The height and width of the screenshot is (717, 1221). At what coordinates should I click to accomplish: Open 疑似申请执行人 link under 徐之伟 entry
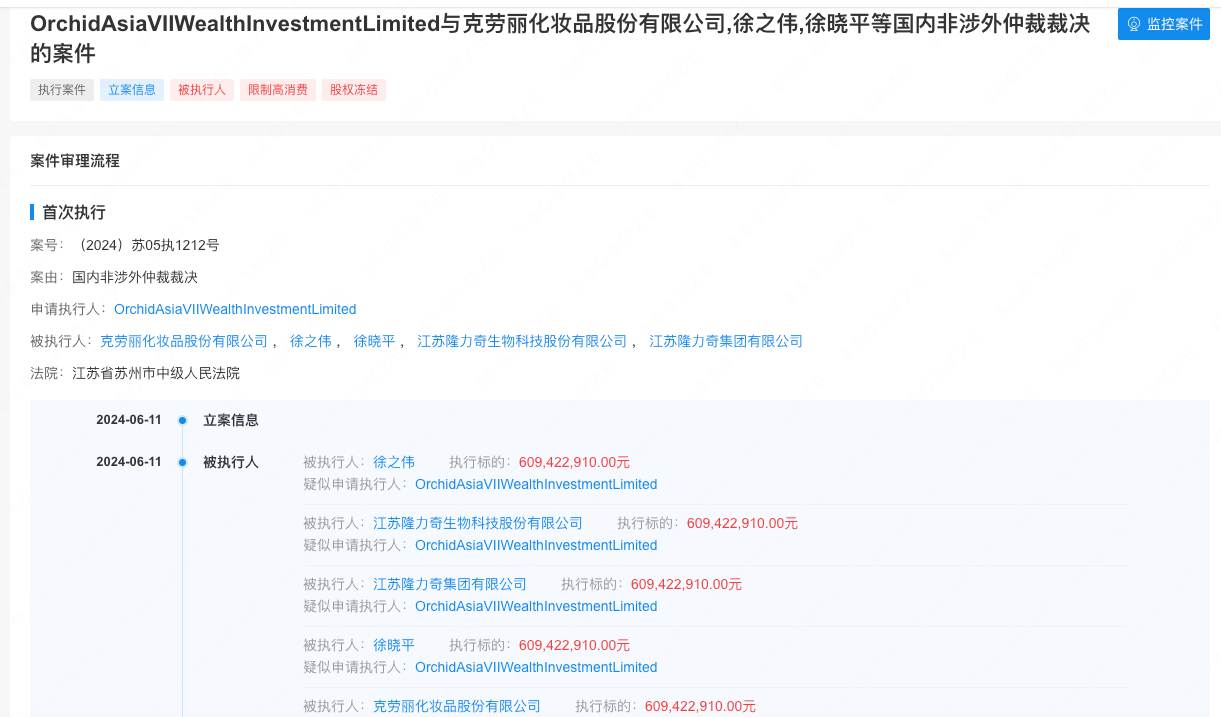tap(536, 484)
